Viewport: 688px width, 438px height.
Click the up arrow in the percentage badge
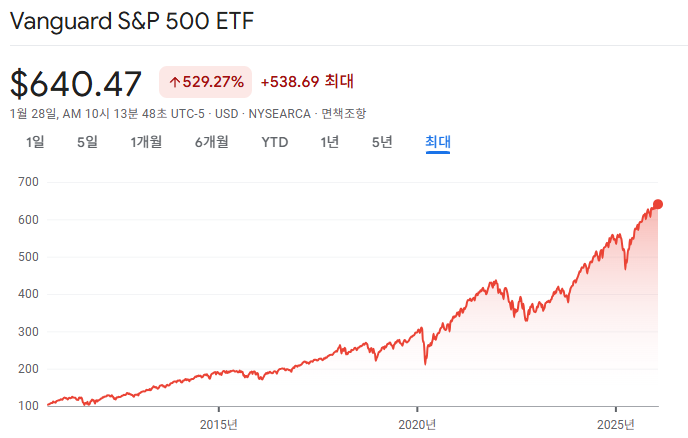174,82
